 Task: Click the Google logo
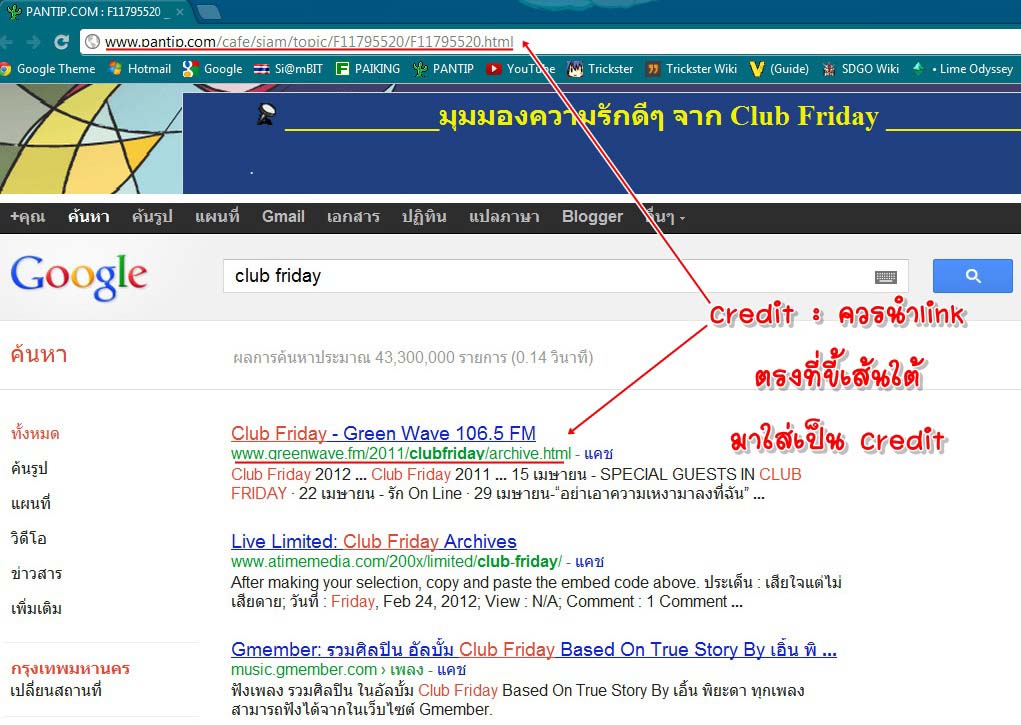(x=79, y=276)
